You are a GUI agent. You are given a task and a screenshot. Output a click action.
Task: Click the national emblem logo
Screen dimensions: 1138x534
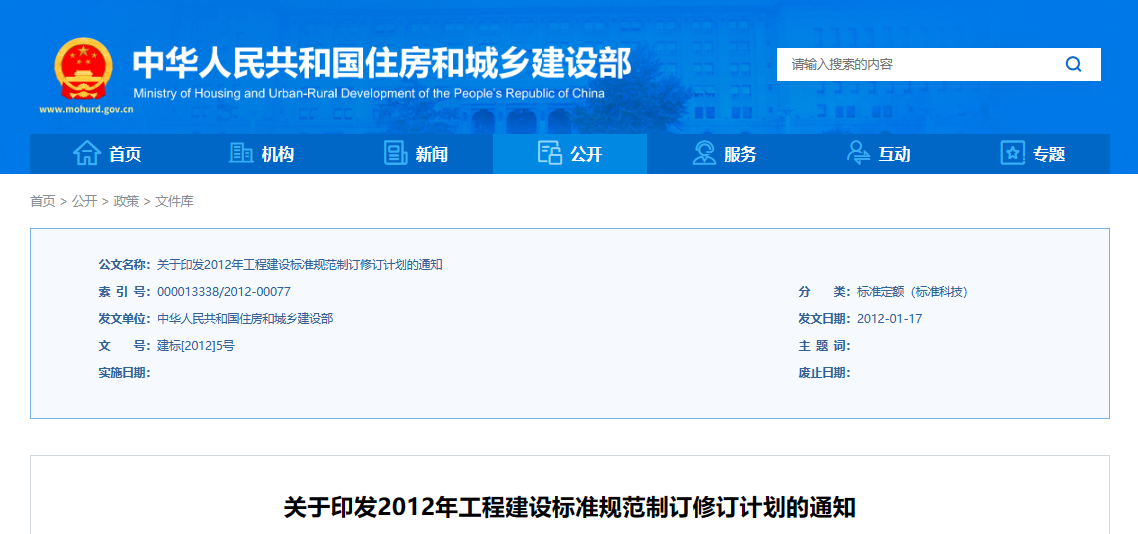tap(83, 68)
